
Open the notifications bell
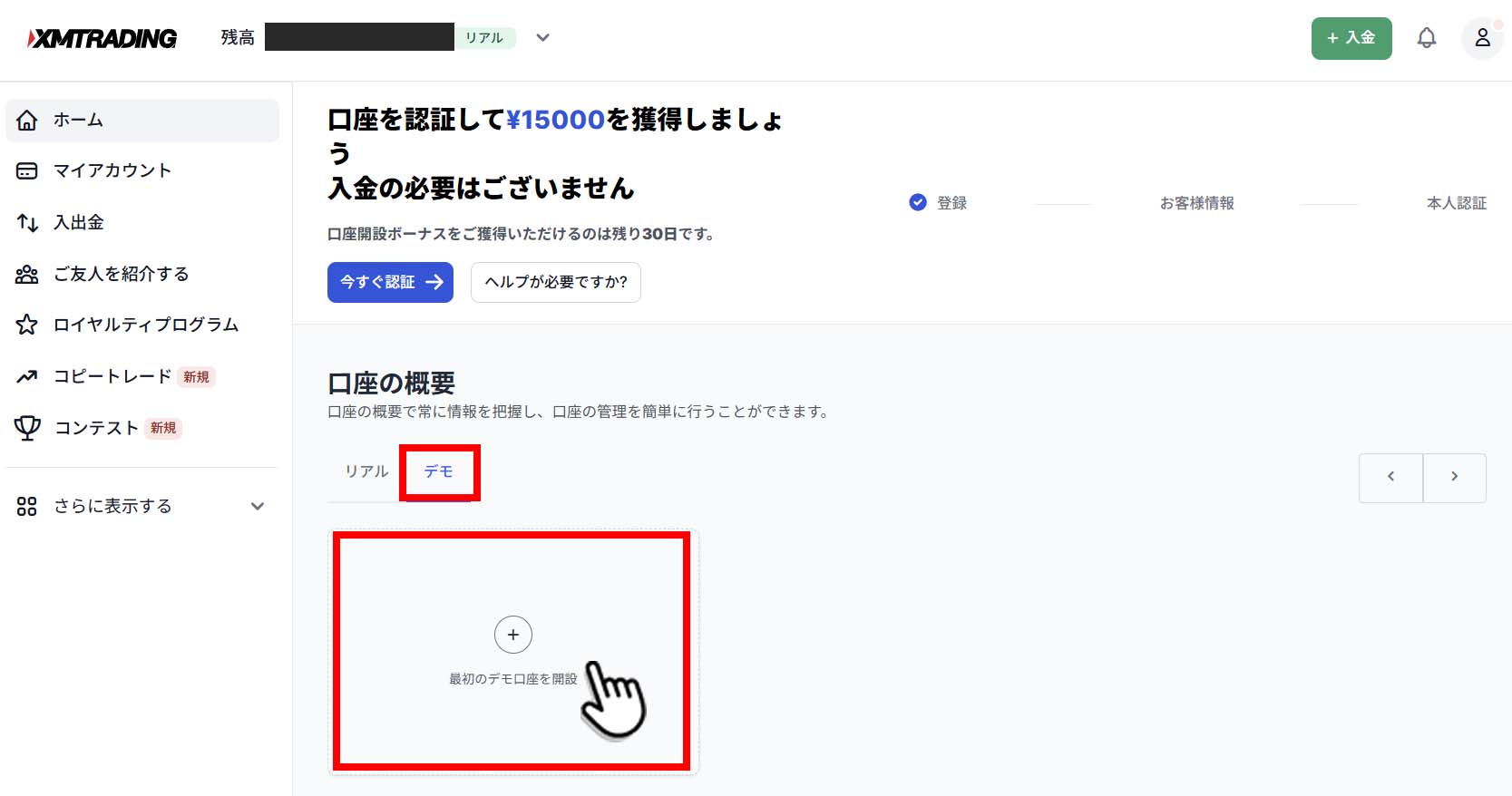[1426, 38]
